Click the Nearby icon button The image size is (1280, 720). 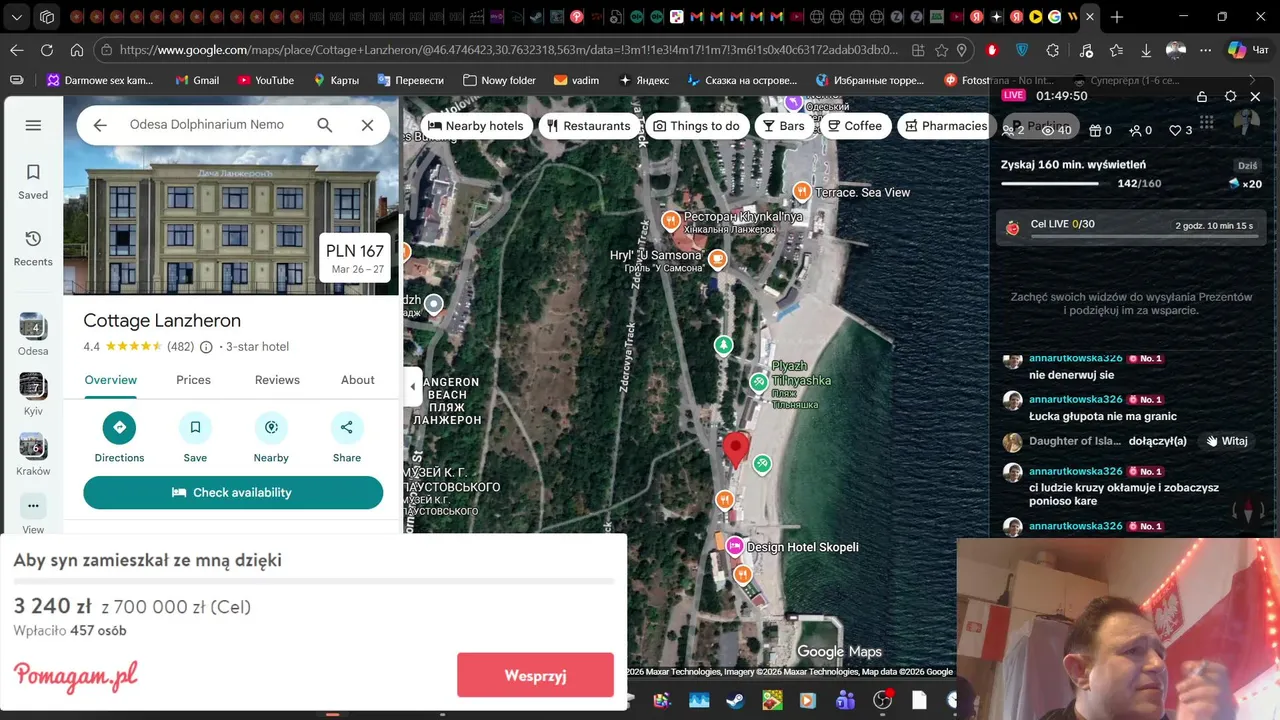271,428
